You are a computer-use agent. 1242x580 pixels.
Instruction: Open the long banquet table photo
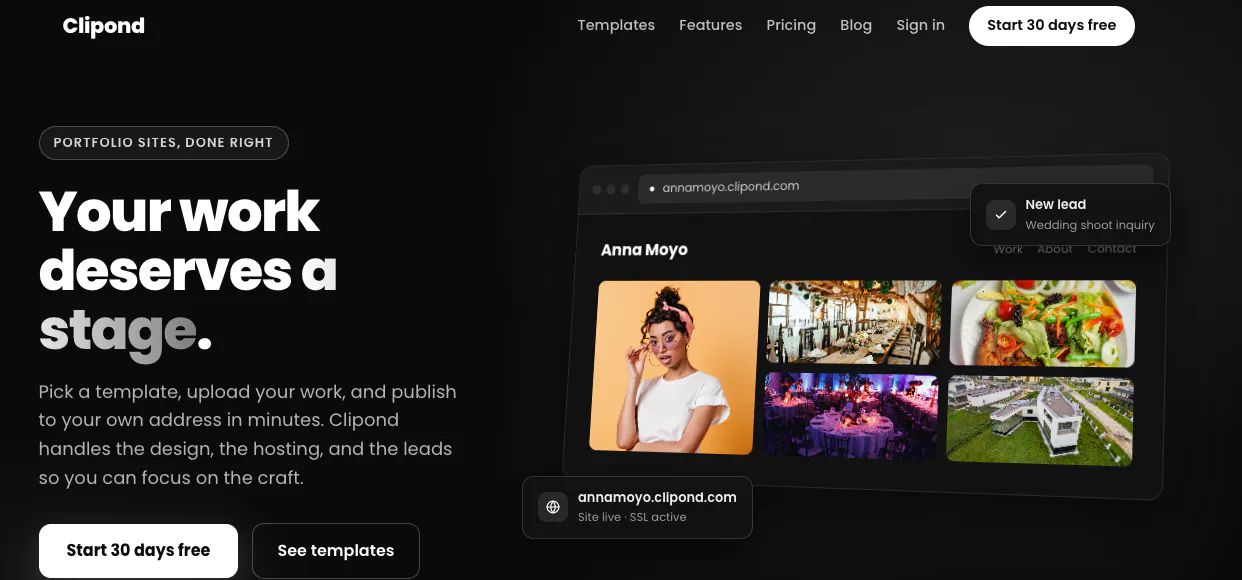854,322
